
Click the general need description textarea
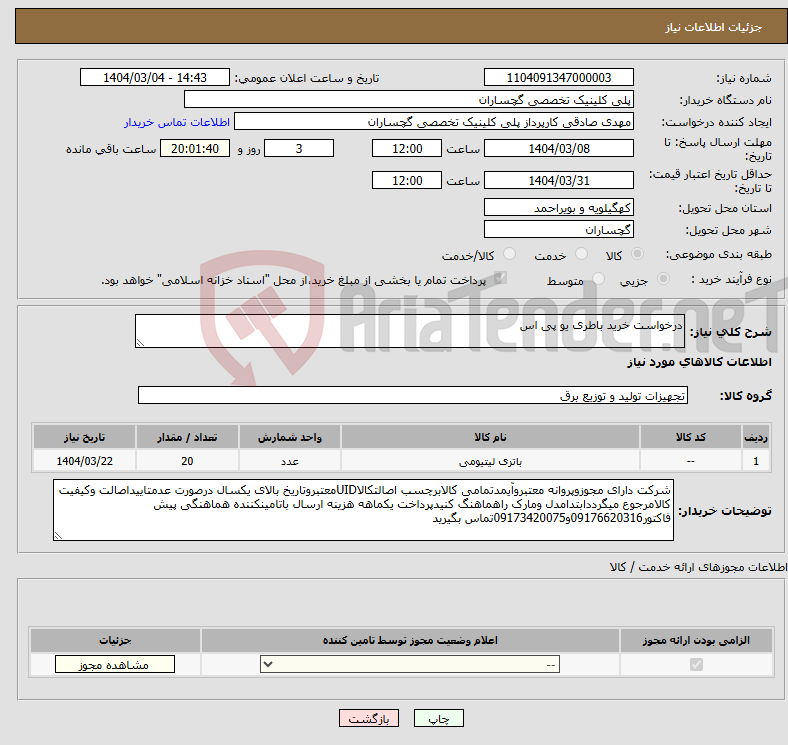click(410, 331)
